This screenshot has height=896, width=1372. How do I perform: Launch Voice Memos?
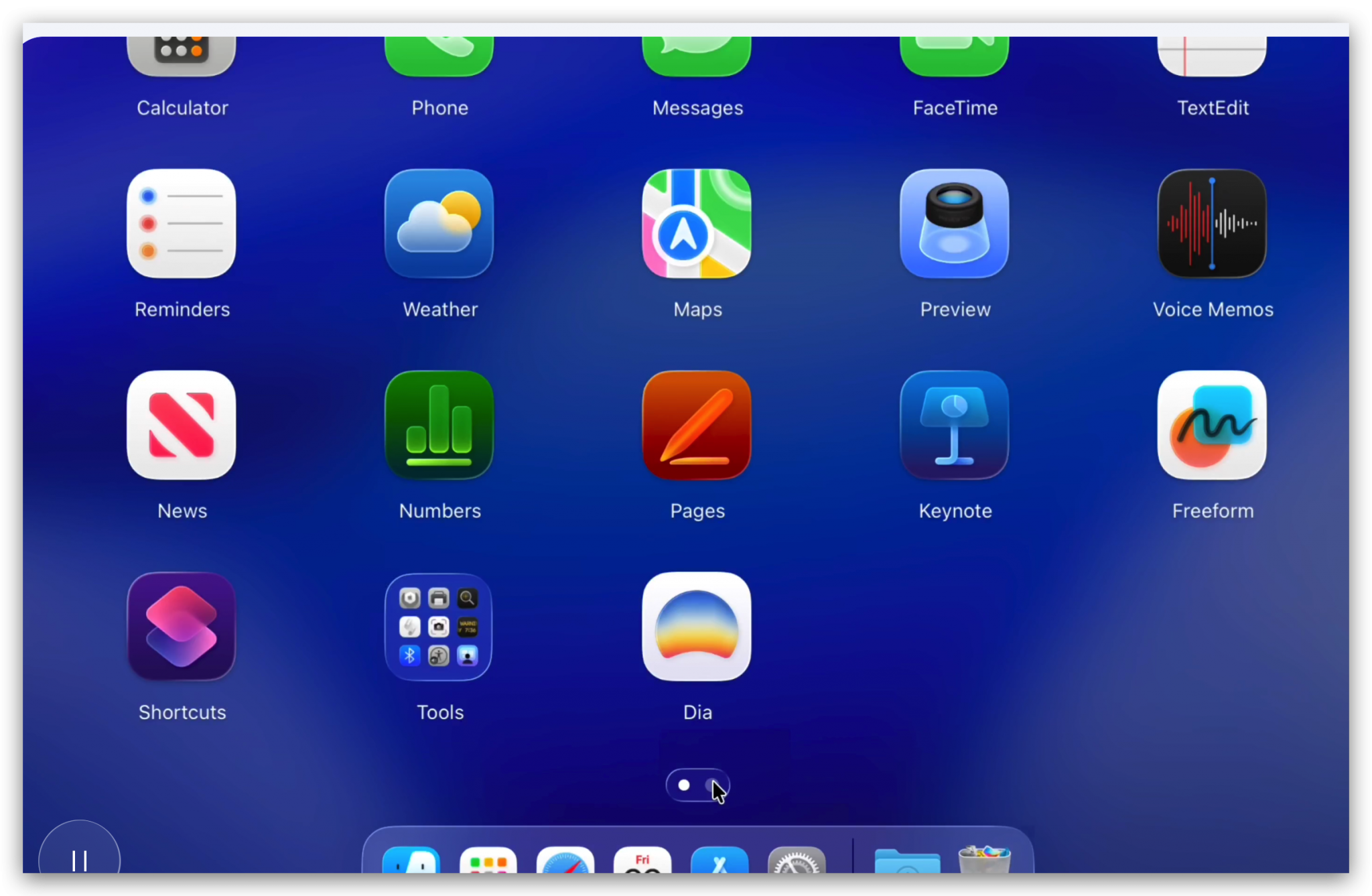click(x=1212, y=223)
